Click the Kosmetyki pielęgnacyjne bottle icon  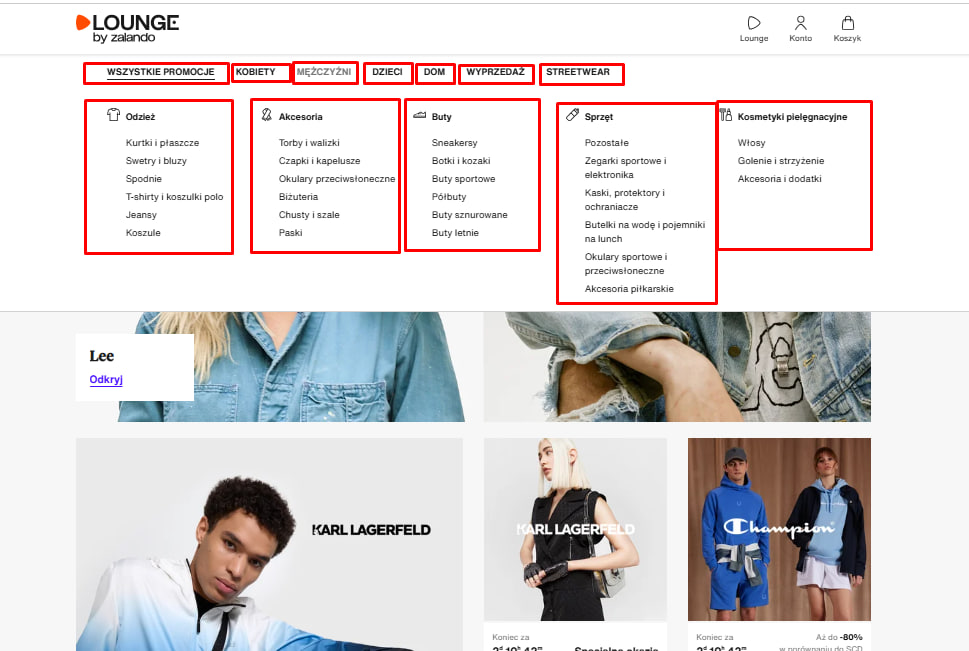point(726,114)
